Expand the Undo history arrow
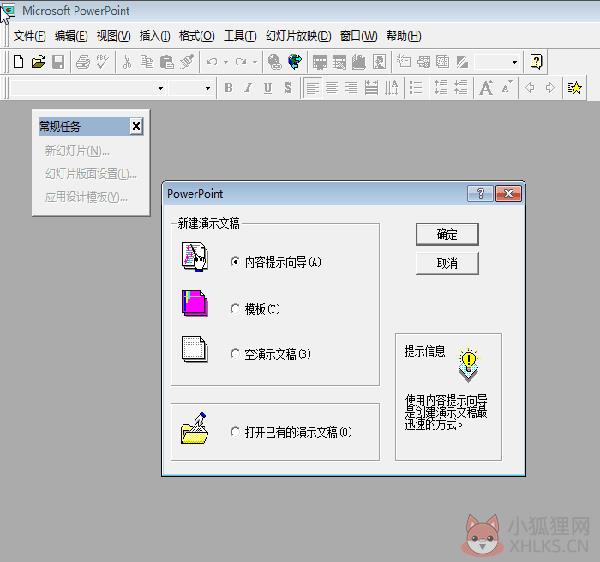The height and width of the screenshot is (562, 600). (226, 62)
